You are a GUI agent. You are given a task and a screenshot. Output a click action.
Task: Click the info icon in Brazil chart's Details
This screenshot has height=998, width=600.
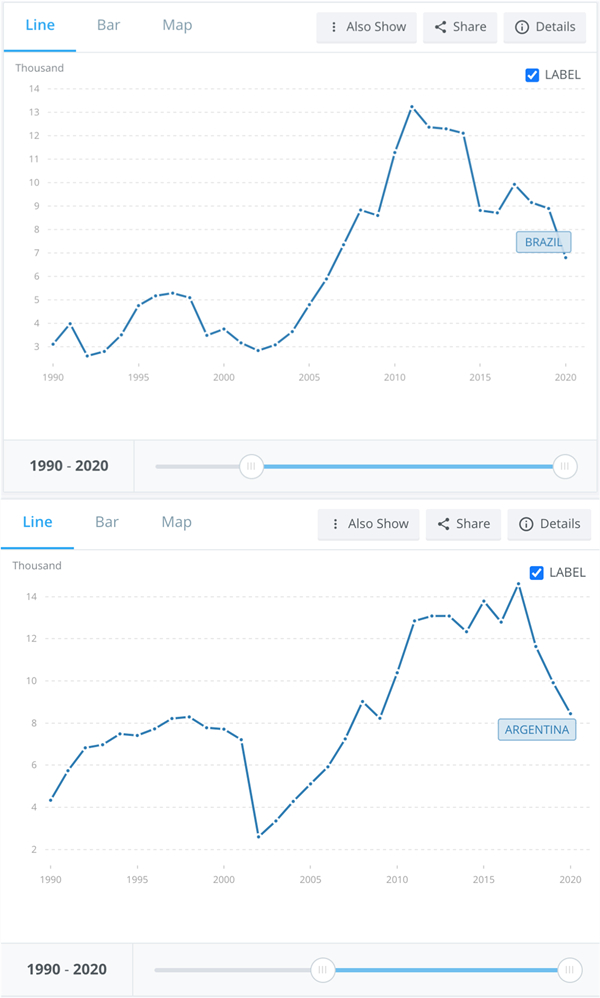point(521,27)
